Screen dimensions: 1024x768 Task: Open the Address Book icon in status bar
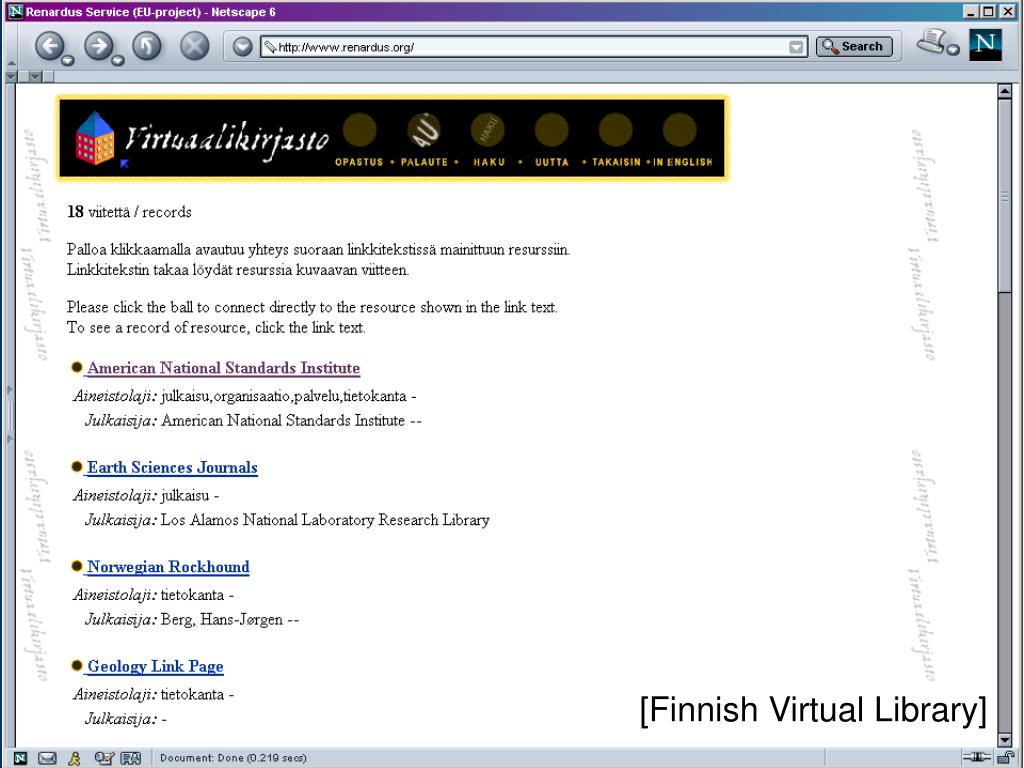click(131, 758)
